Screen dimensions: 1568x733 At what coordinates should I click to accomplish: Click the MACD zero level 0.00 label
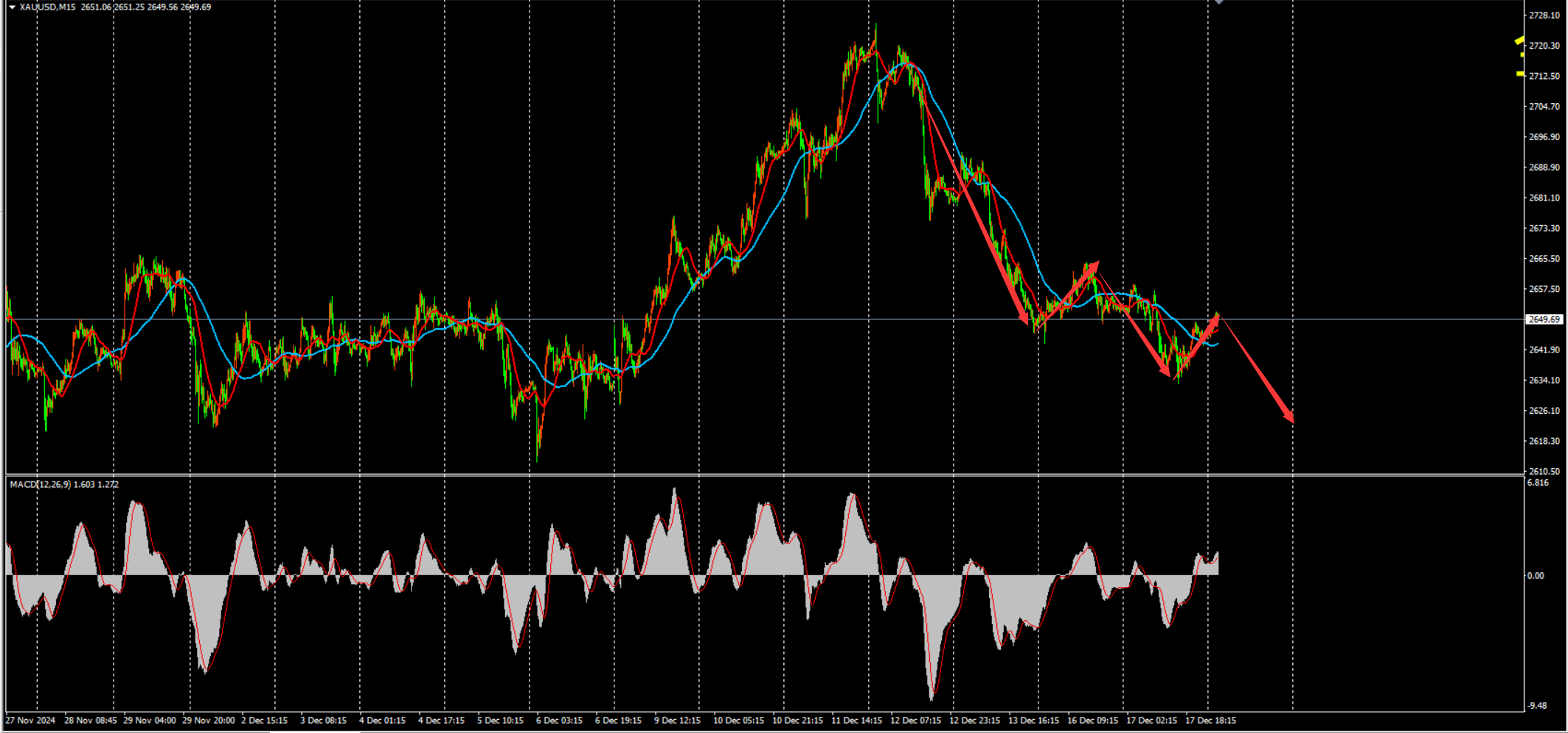point(1536,576)
